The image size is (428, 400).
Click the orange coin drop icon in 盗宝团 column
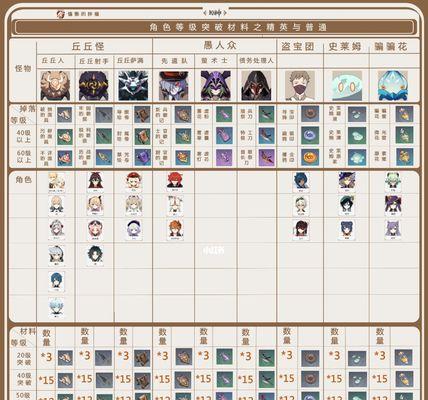click(310, 157)
